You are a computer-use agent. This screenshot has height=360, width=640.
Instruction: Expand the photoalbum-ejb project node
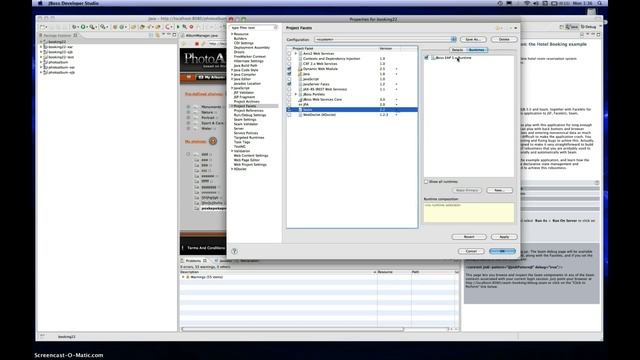pyautogui.click(x=41, y=72)
